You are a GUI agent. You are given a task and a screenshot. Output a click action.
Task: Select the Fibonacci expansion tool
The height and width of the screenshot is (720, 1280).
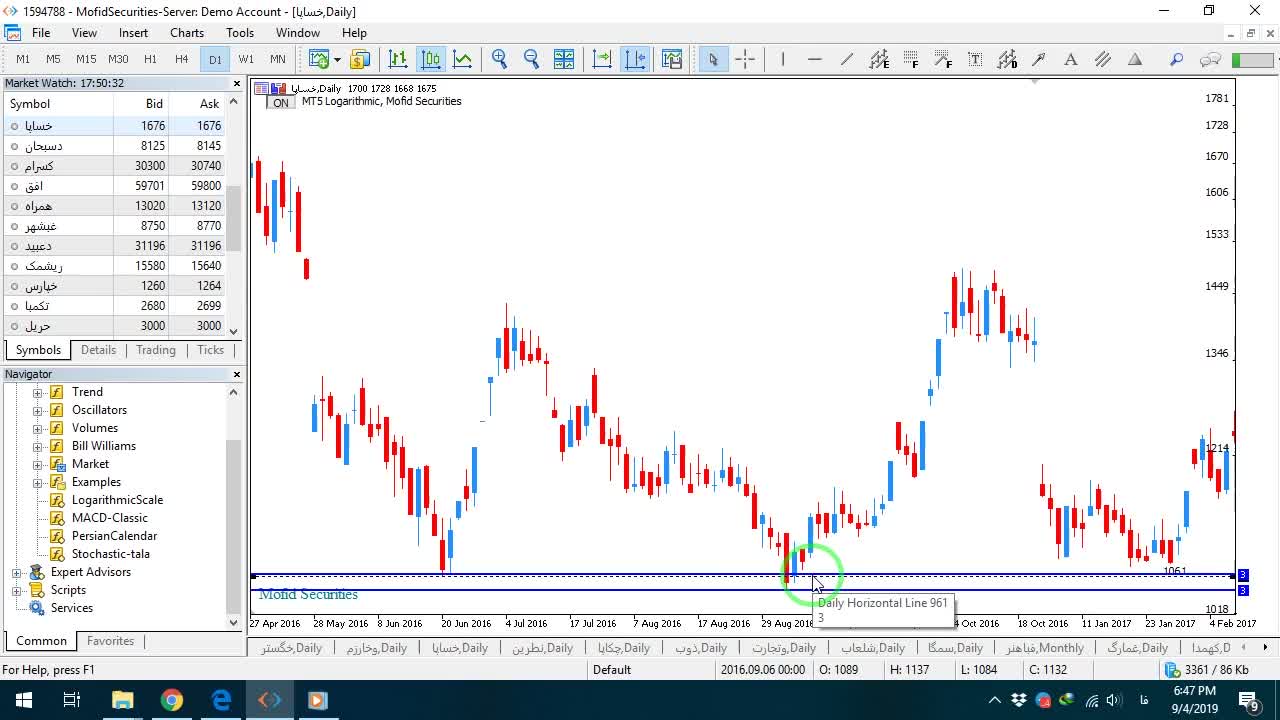click(943, 59)
